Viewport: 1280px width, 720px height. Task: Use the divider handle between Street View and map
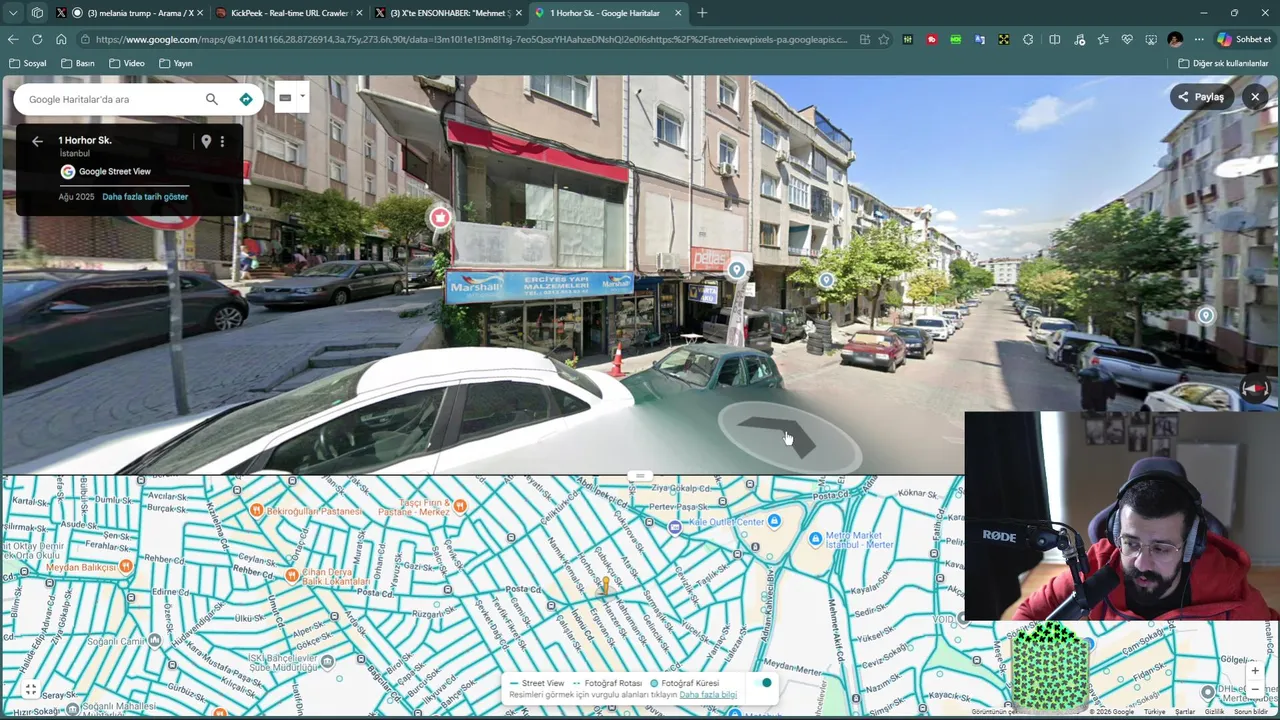coord(640,476)
